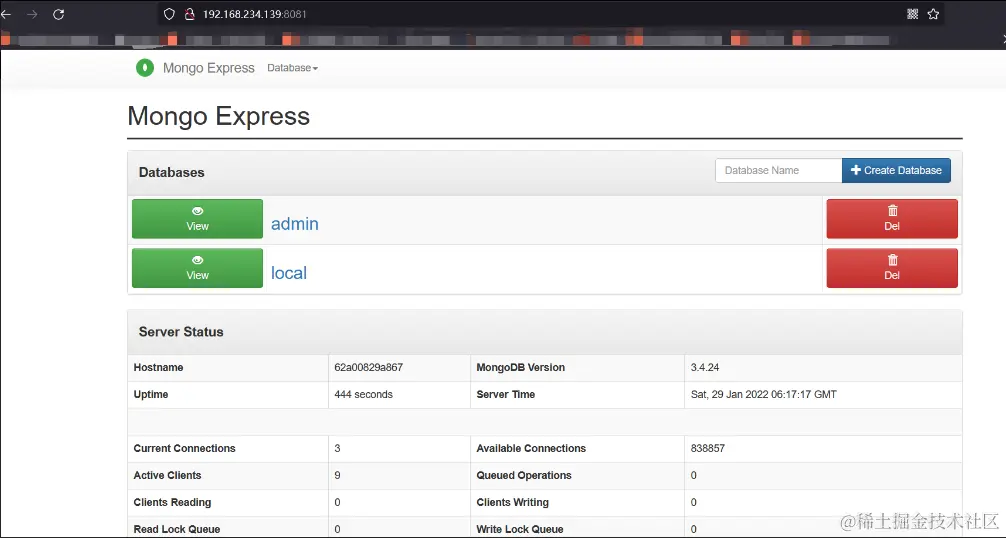
Task: Click the Write Lock Queue label
Action: [520, 529]
